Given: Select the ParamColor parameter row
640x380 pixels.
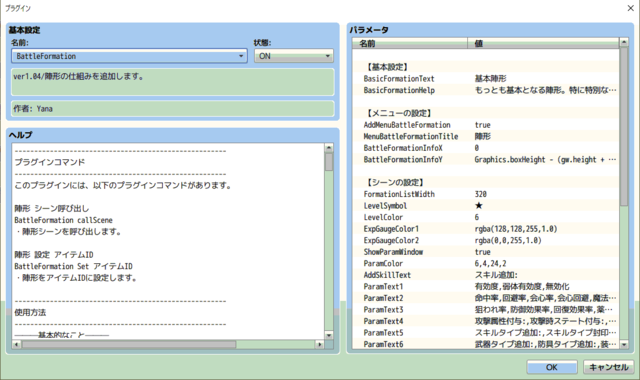Looking at the screenshot, I should point(485,263).
